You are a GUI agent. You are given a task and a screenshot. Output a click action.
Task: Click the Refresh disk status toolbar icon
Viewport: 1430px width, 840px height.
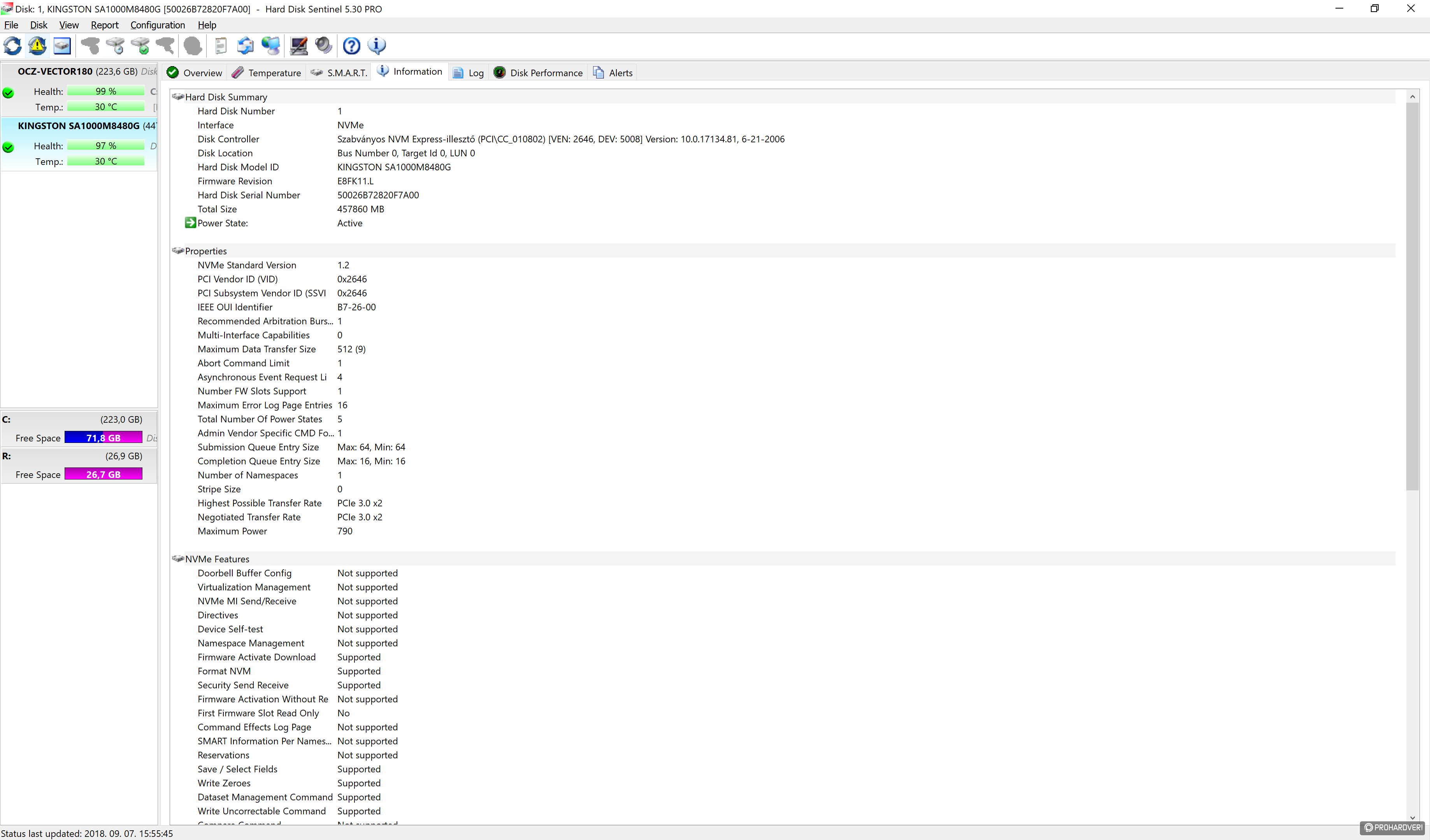coord(13,45)
